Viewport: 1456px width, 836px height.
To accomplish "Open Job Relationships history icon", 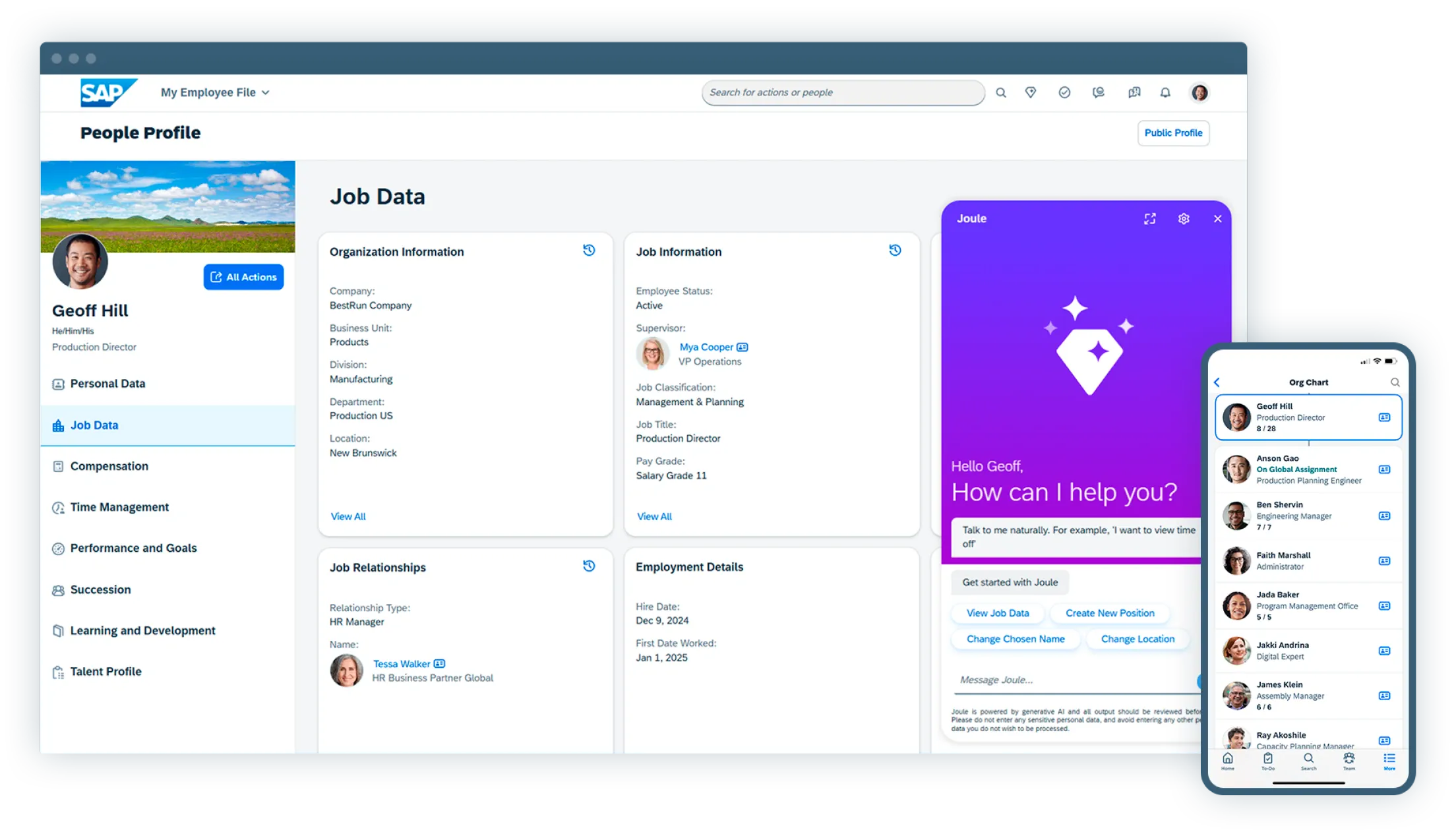I will click(x=589, y=566).
